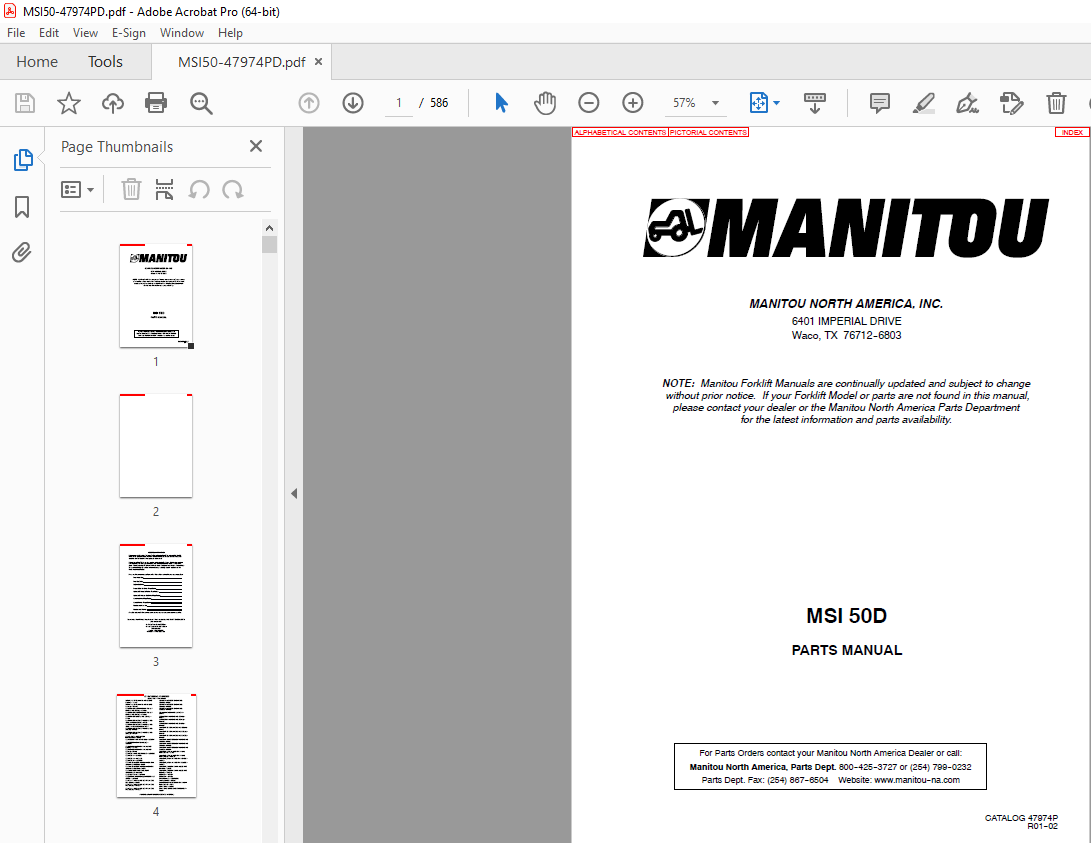1091x843 pixels.
Task: Go to next page arrow
Action: pyautogui.click(x=353, y=103)
